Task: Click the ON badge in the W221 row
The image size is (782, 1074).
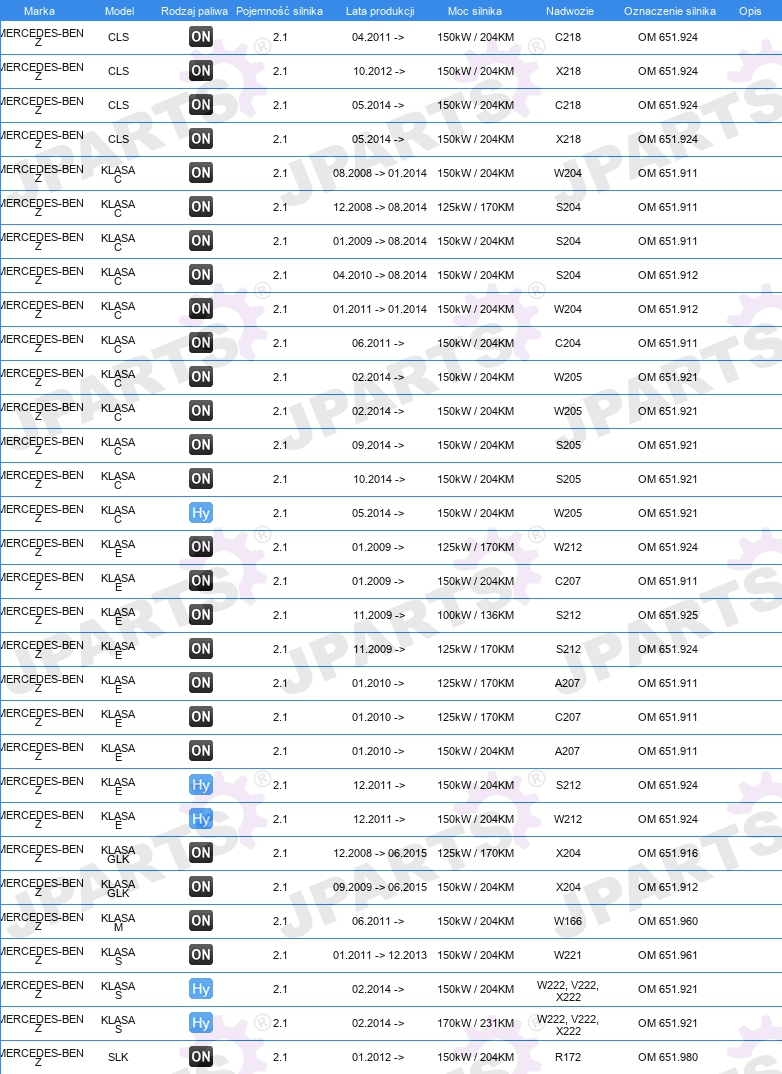Action: [201, 955]
